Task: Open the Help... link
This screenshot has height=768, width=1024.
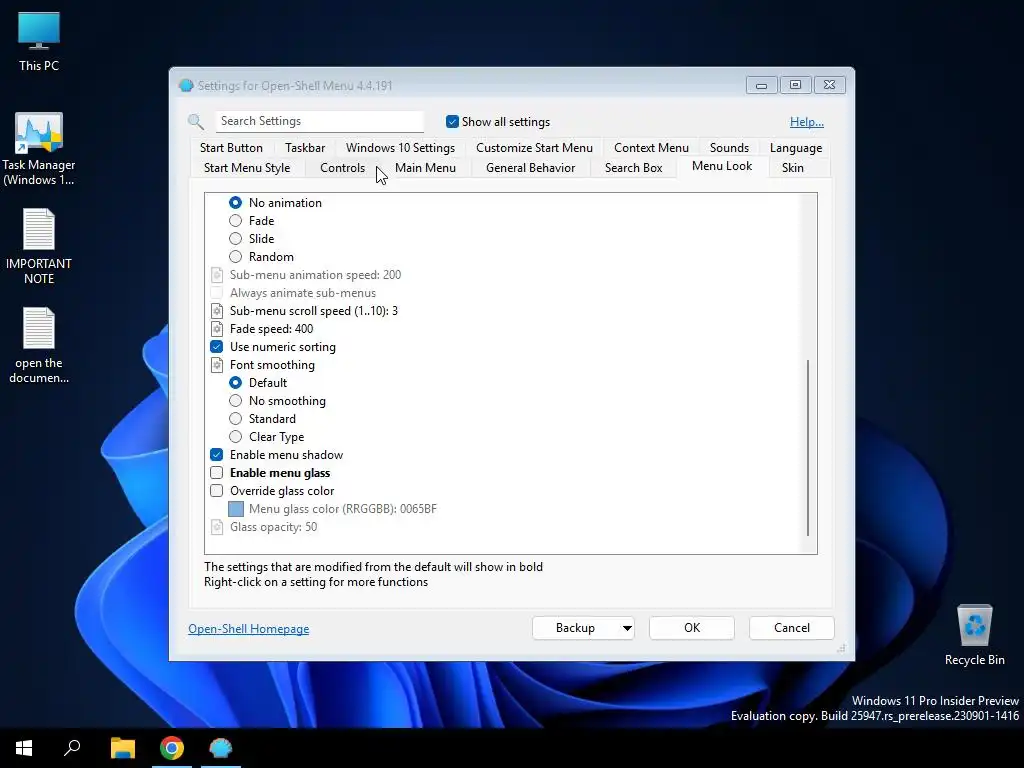Action: click(807, 122)
